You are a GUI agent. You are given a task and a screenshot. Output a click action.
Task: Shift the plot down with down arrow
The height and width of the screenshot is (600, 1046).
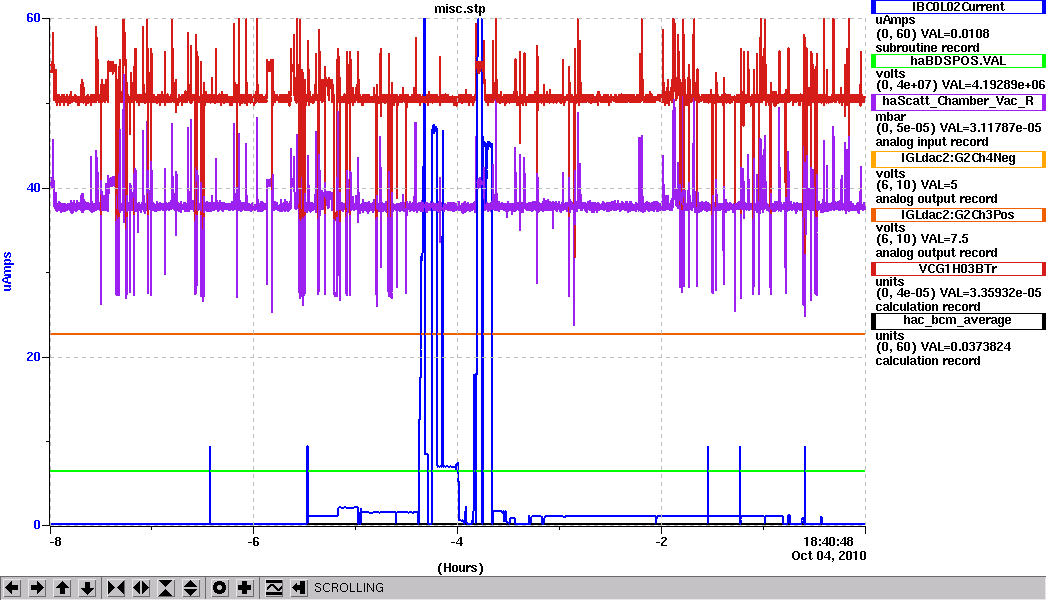[88, 588]
